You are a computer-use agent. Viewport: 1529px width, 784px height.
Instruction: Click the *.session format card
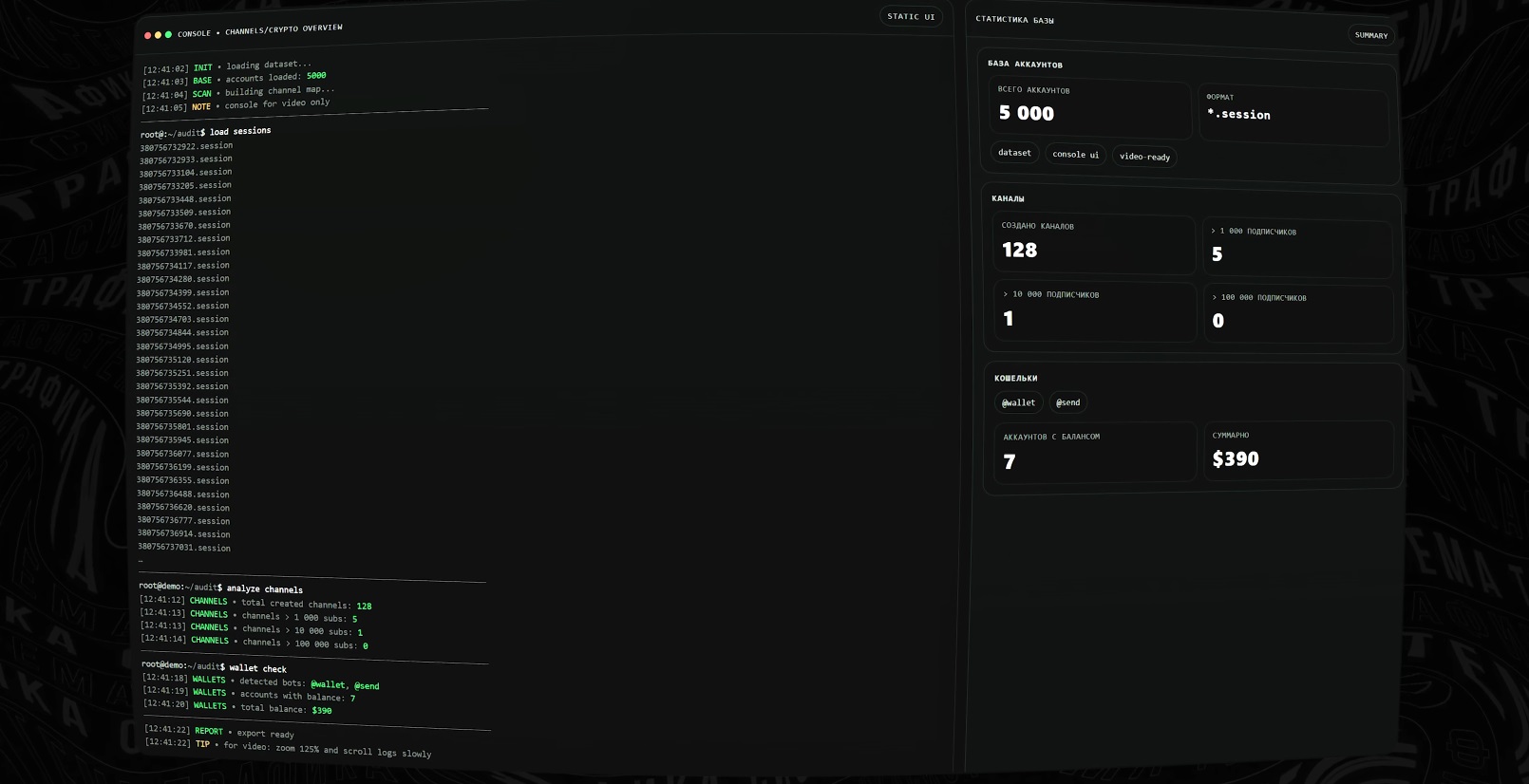tap(1293, 114)
